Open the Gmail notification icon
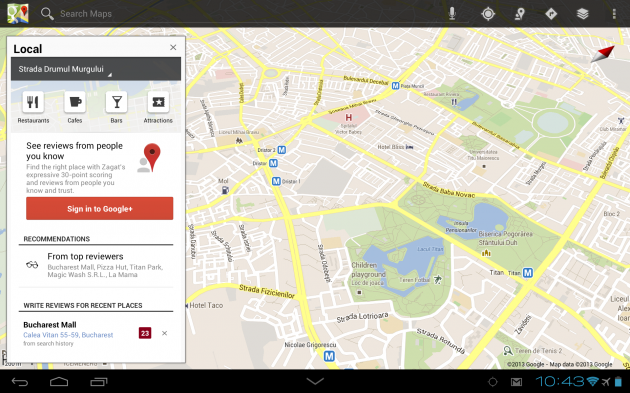The height and width of the screenshot is (393, 630). pos(516,382)
